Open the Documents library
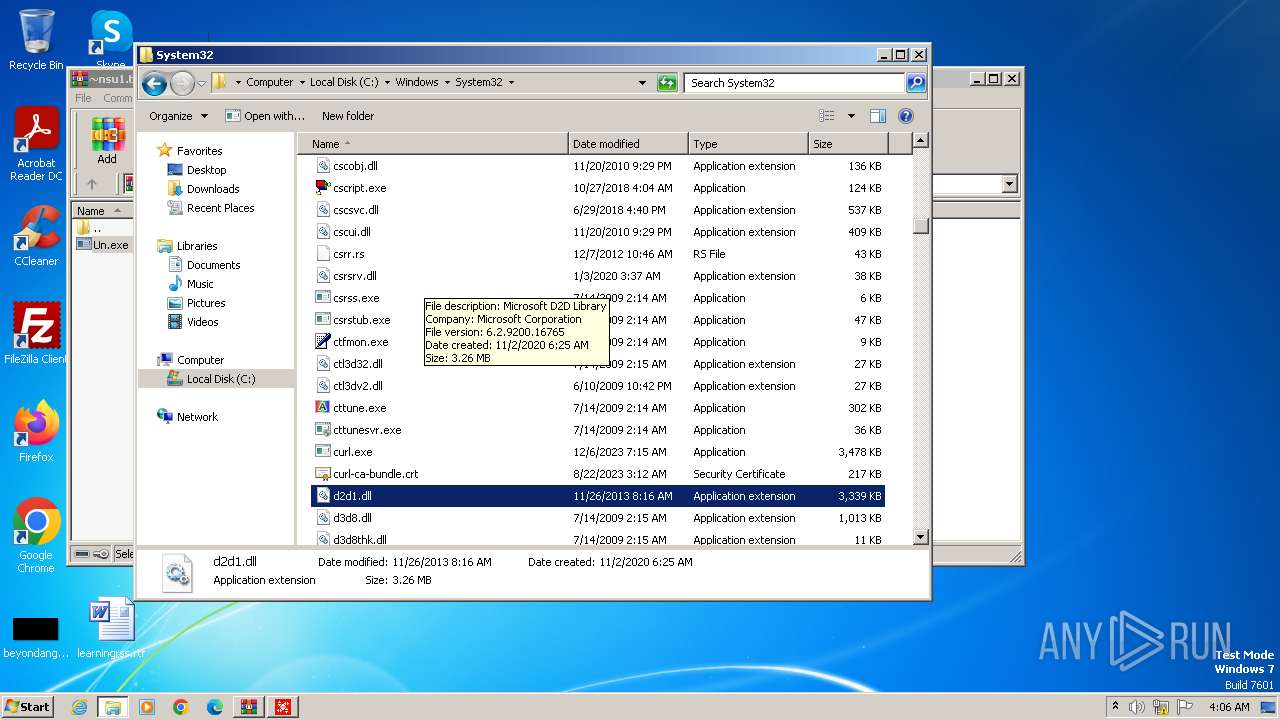1280x720 pixels. 213,265
